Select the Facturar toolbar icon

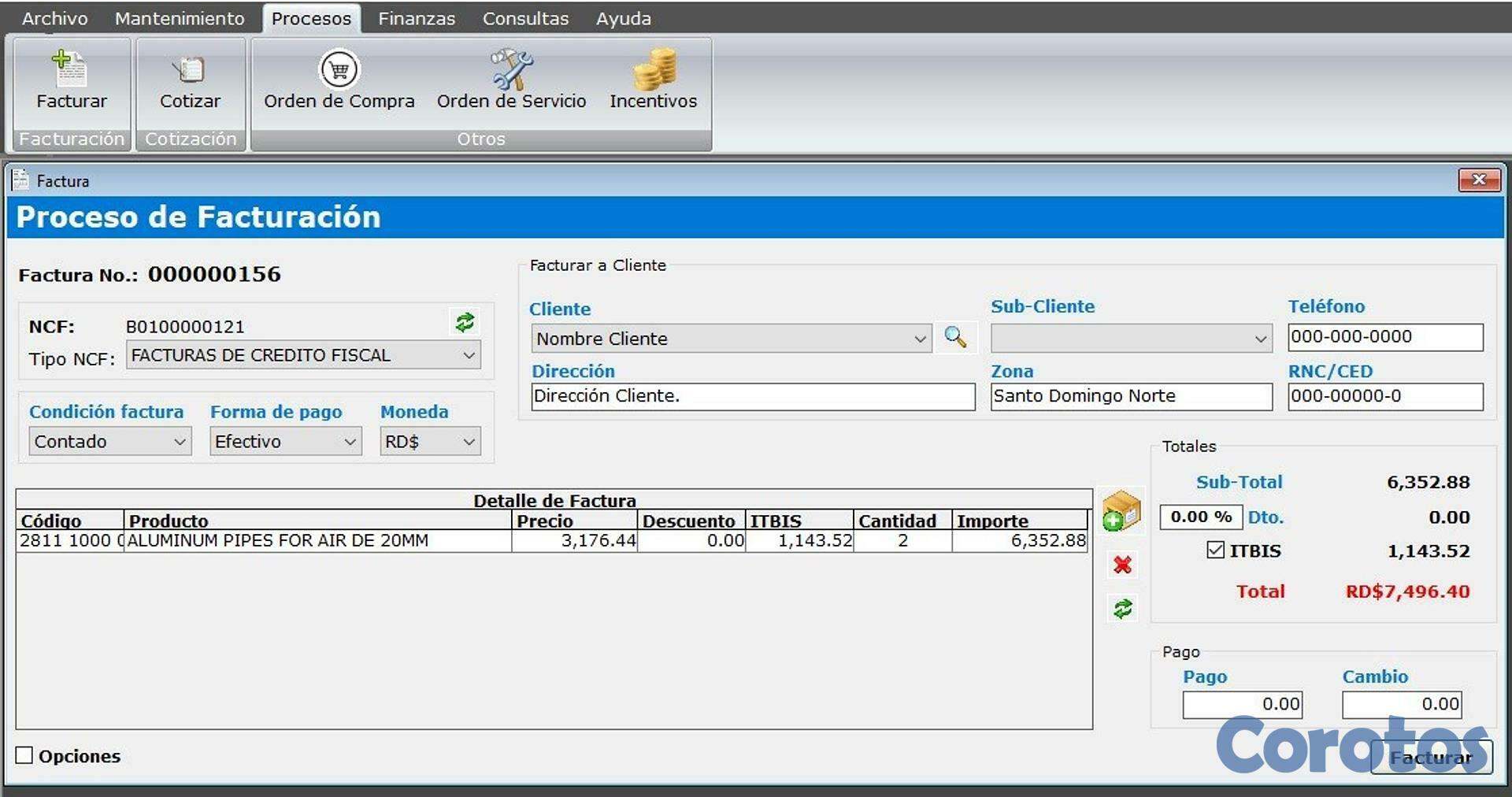pos(70,83)
